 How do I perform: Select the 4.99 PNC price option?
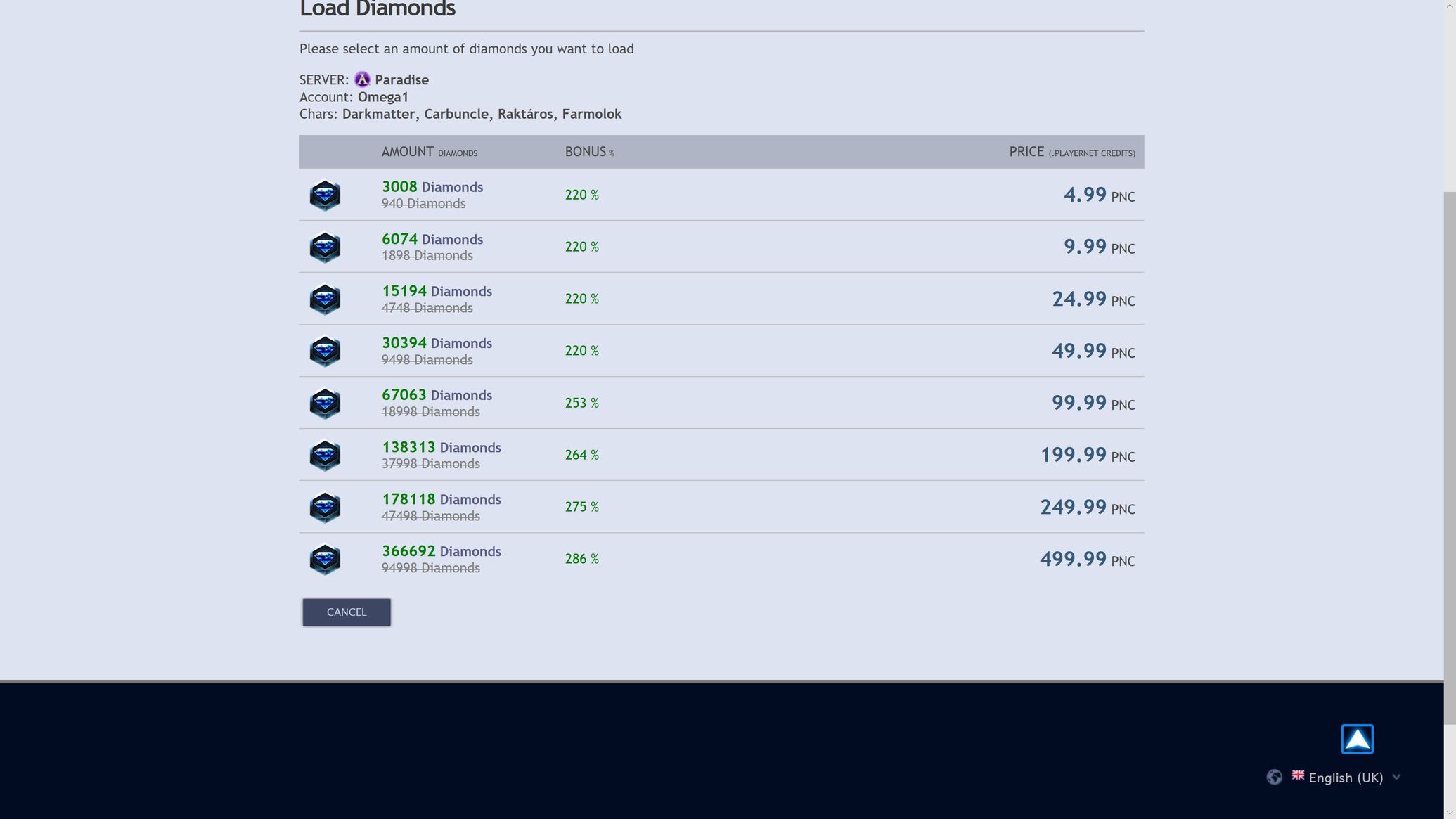1099,195
